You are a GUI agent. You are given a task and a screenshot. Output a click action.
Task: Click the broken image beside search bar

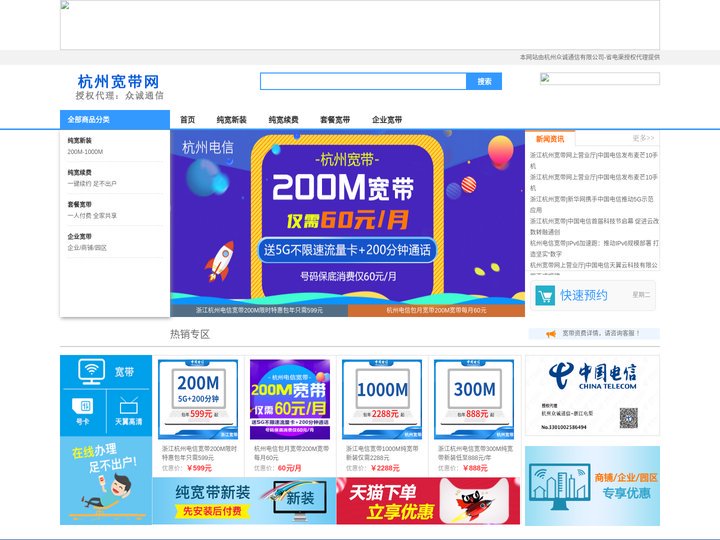tap(600, 79)
